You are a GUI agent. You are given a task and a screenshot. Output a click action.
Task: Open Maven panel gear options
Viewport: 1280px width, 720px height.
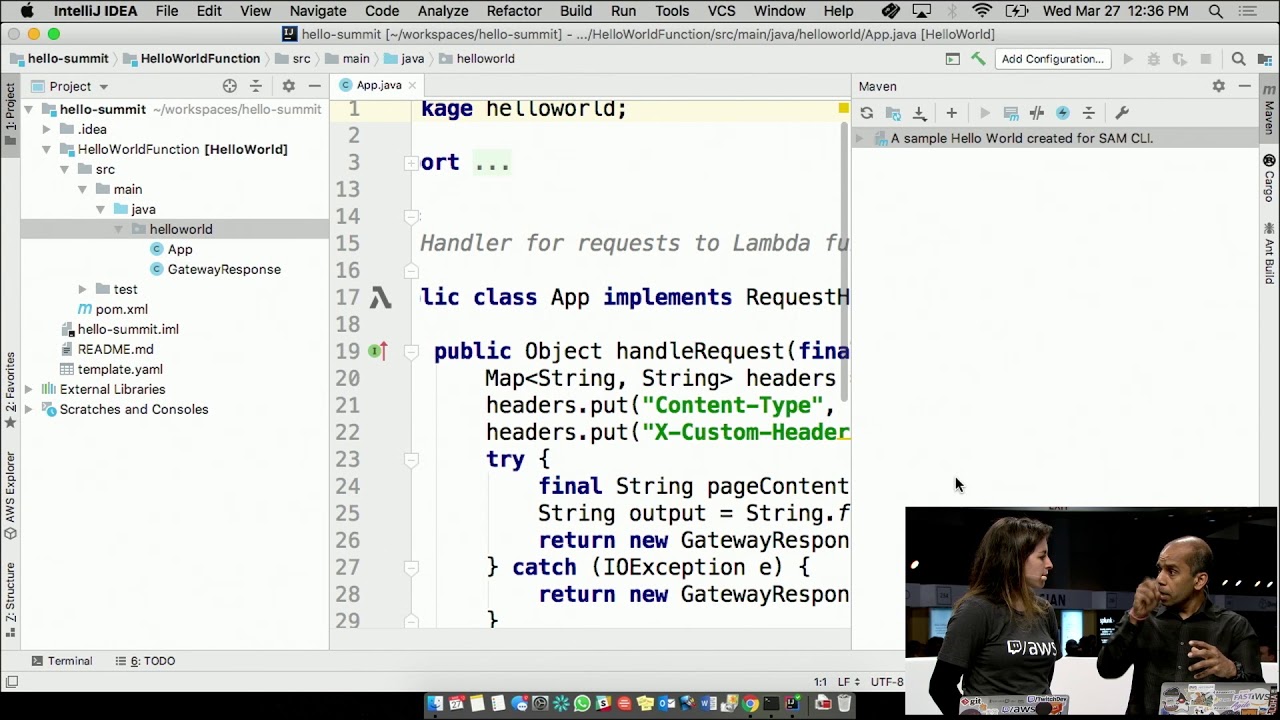pos(1218,86)
